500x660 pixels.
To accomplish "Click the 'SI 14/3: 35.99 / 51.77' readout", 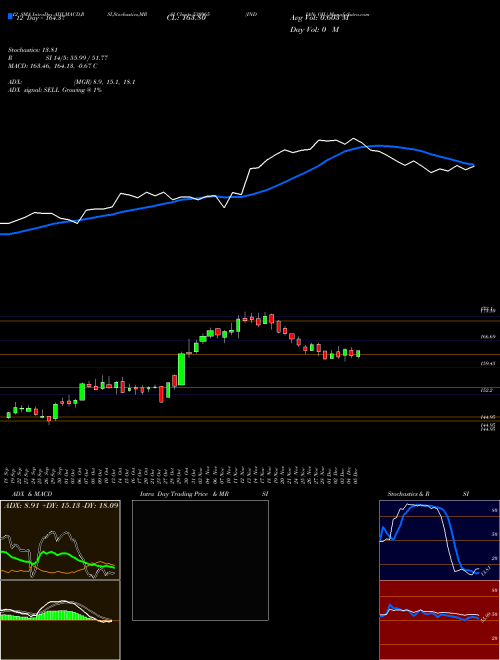I will [x=77, y=58].
